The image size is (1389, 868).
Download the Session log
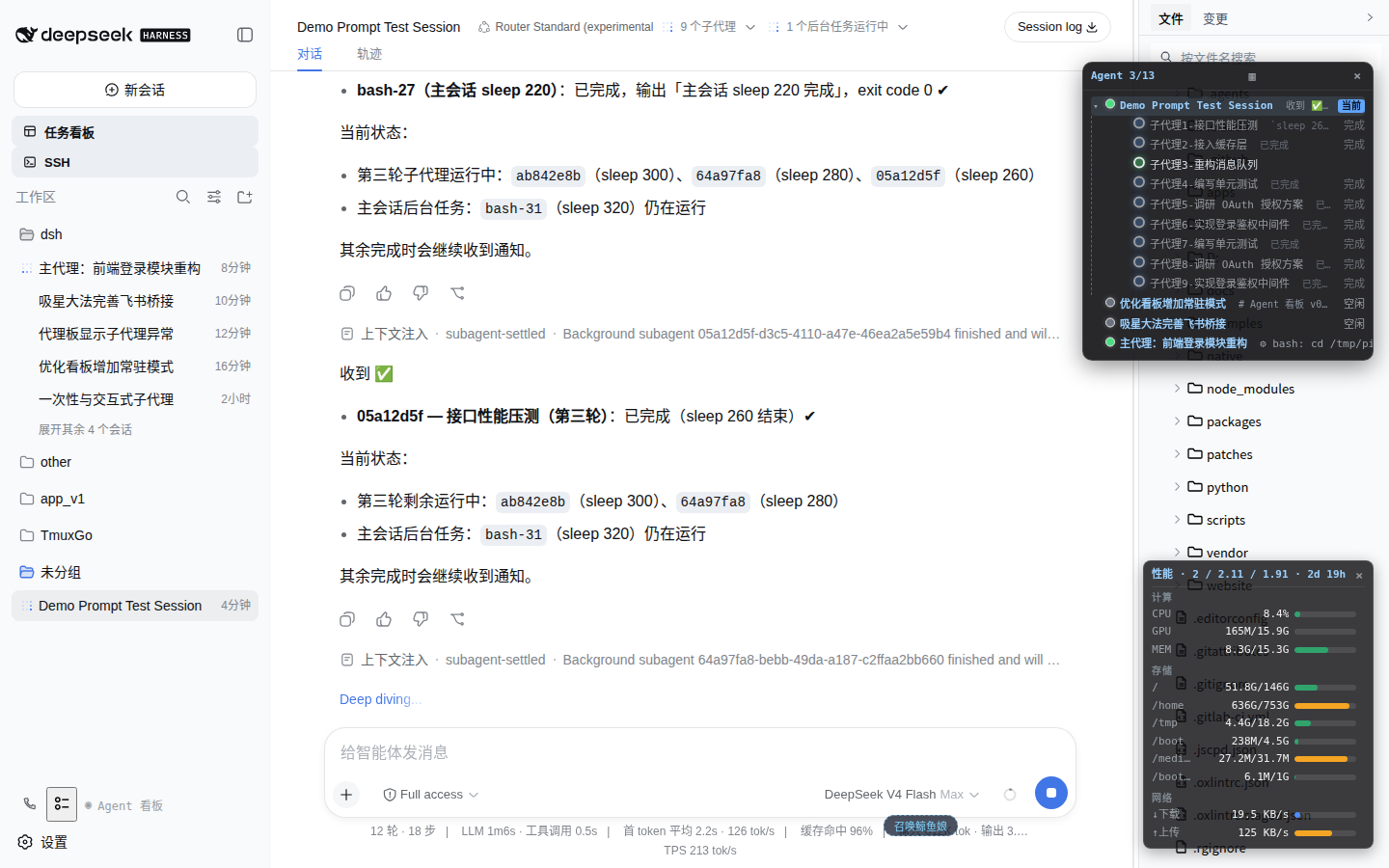click(1057, 27)
